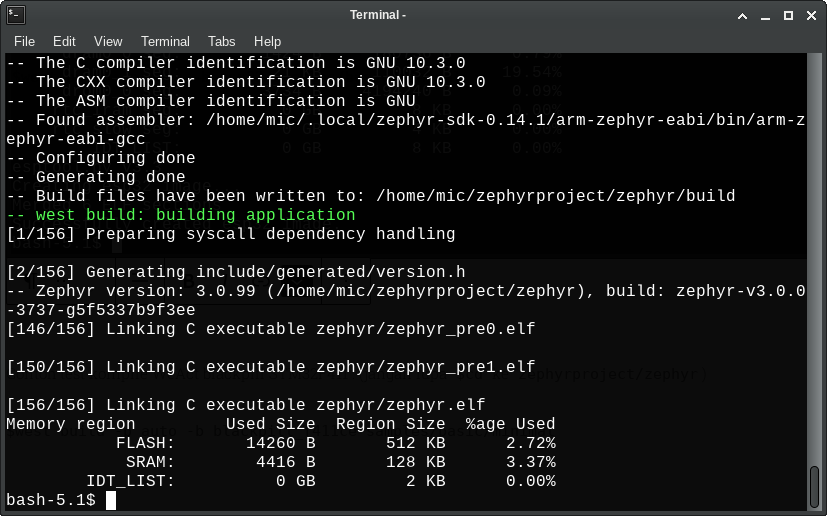Open the Terminal menu
This screenshot has width=827, height=516.
tap(165, 41)
